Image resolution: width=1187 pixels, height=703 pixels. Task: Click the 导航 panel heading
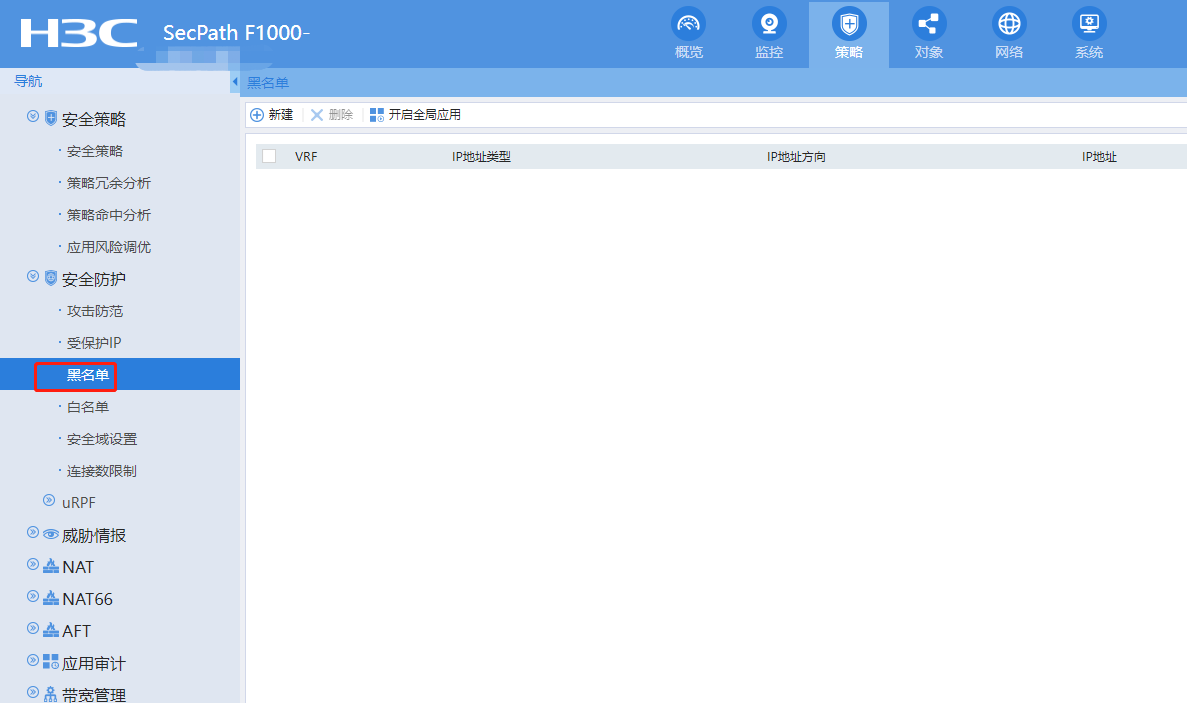point(29,81)
